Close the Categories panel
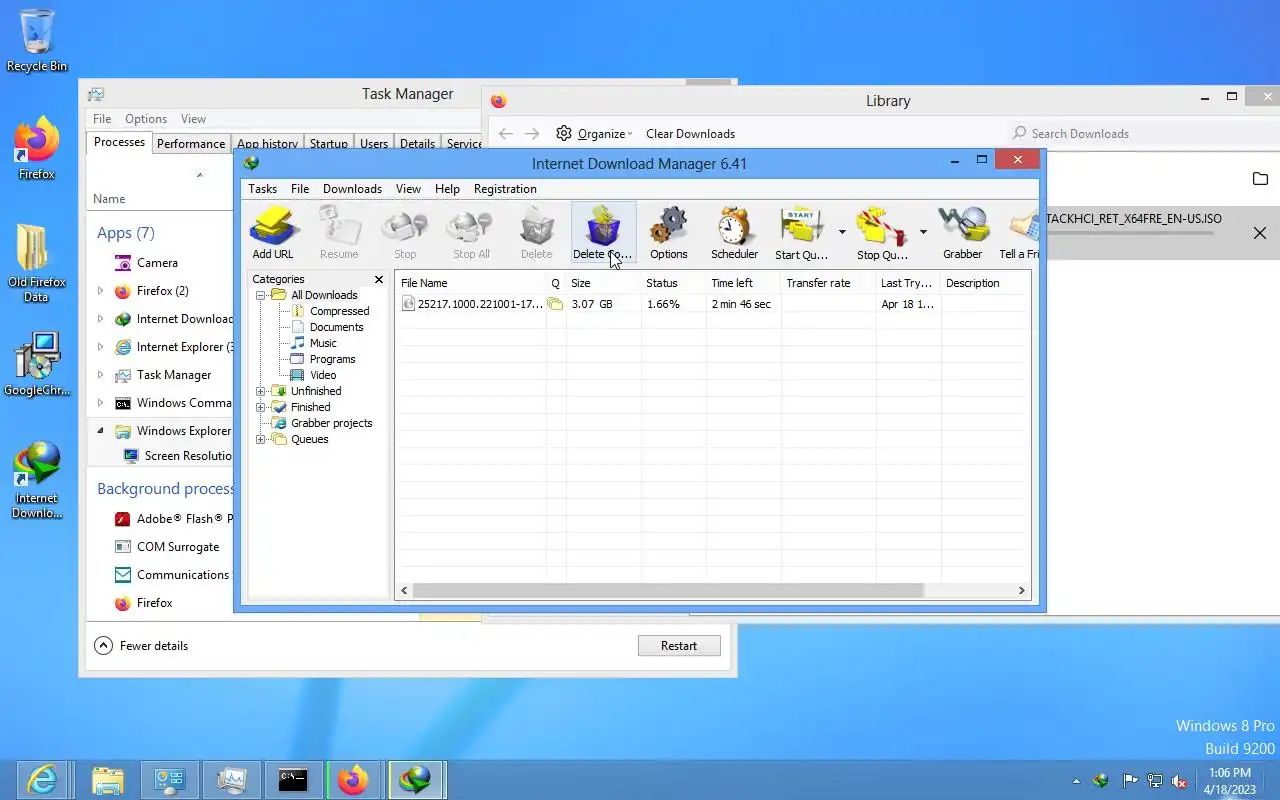 pyautogui.click(x=379, y=280)
